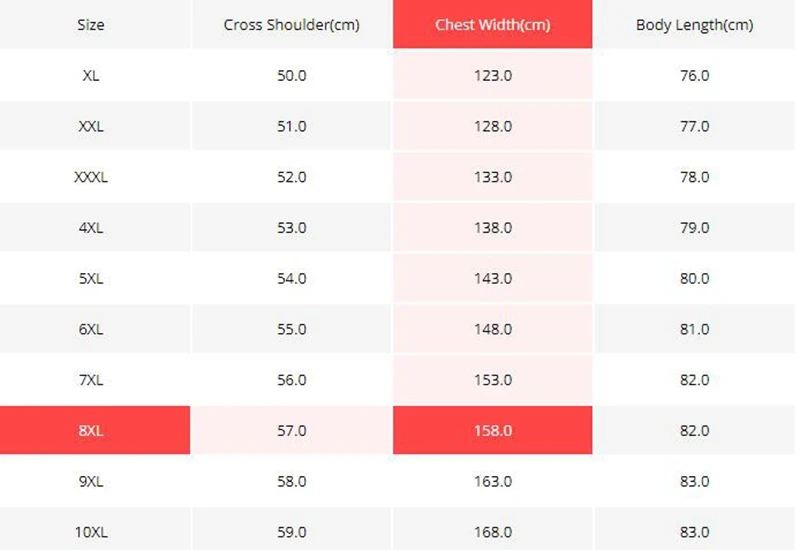Click the highlighted 158.0 chest width cell

(492, 430)
